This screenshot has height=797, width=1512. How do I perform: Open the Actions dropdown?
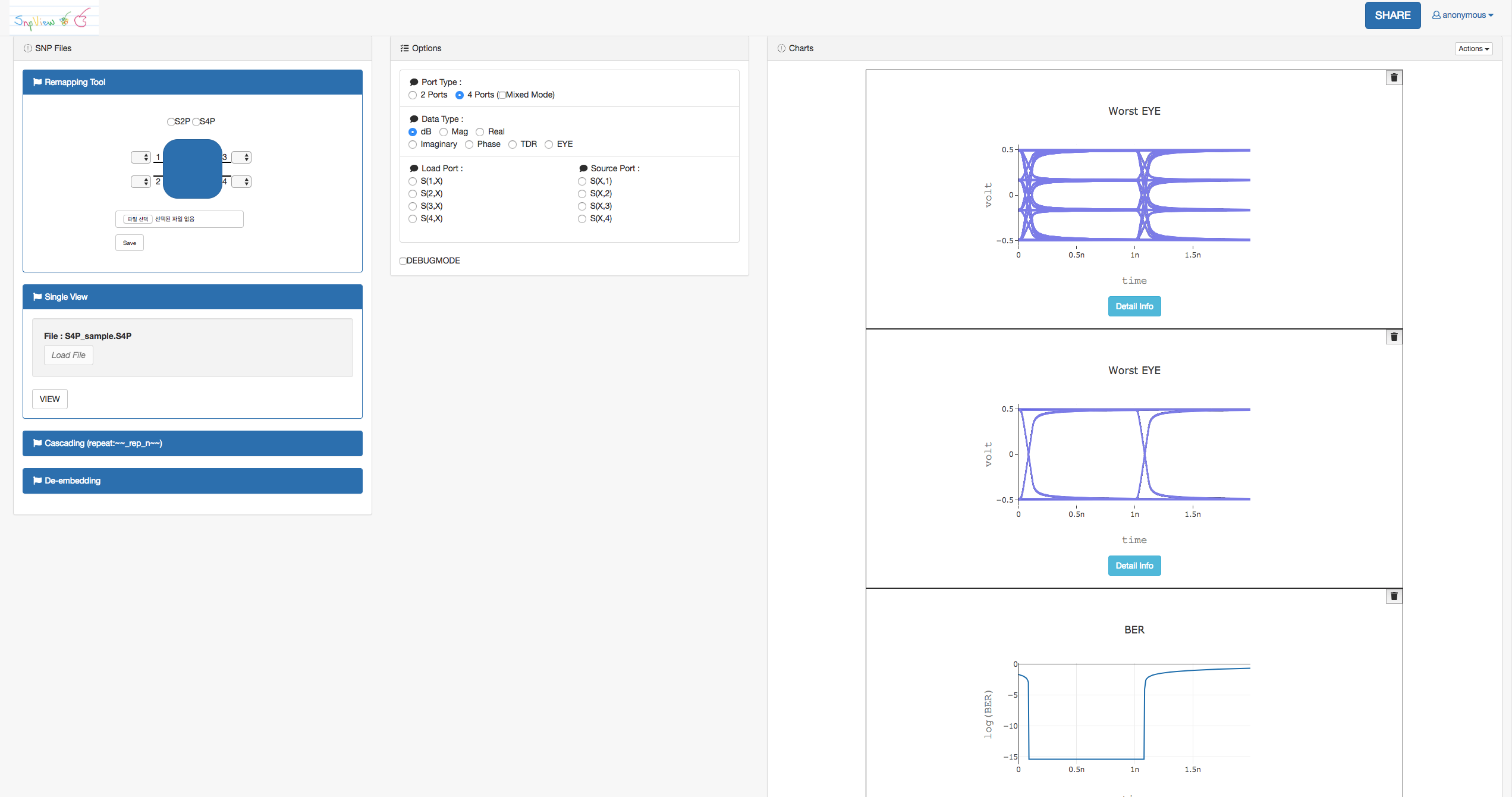click(x=1473, y=49)
